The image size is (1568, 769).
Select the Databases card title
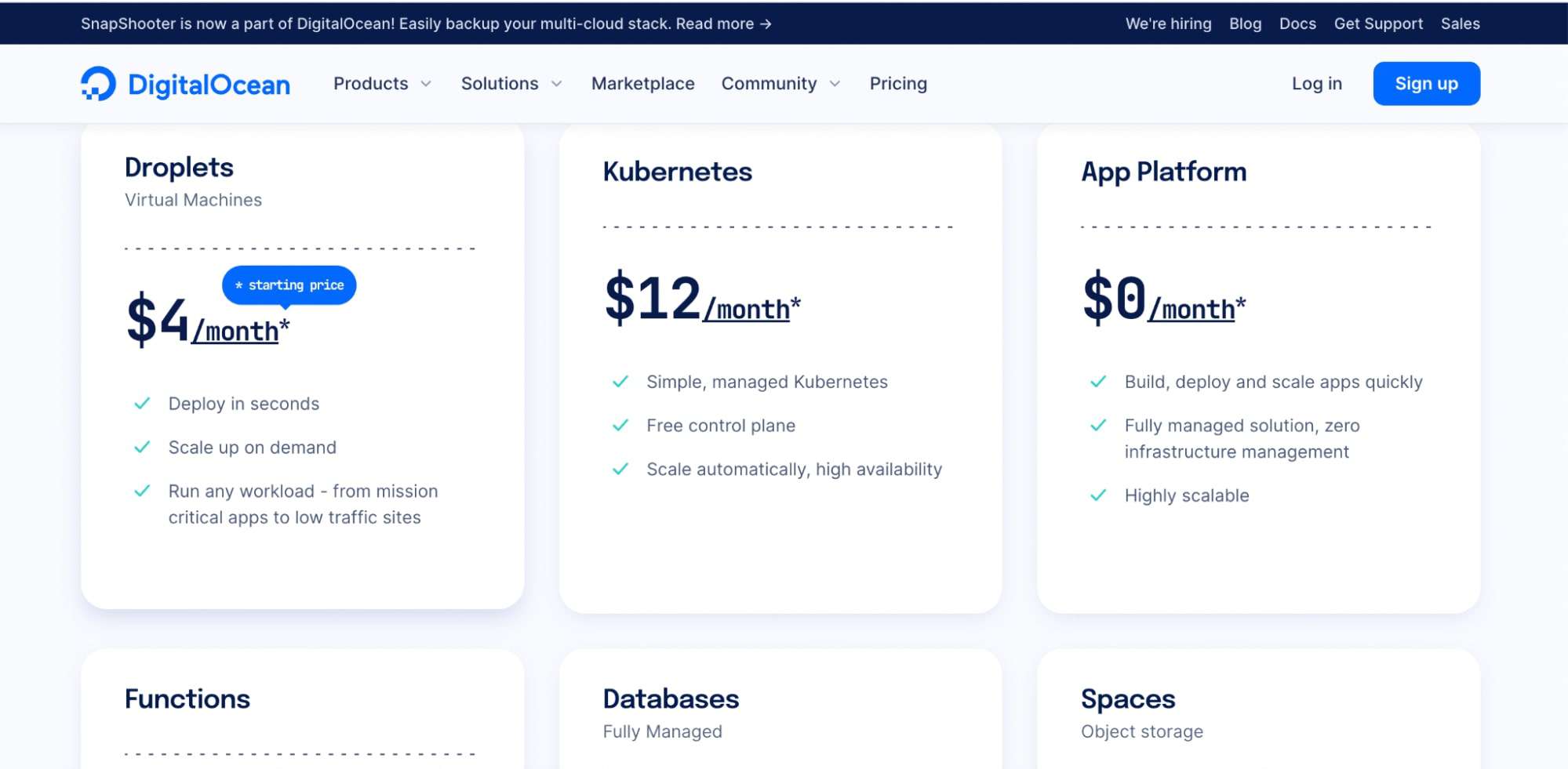[x=671, y=698]
